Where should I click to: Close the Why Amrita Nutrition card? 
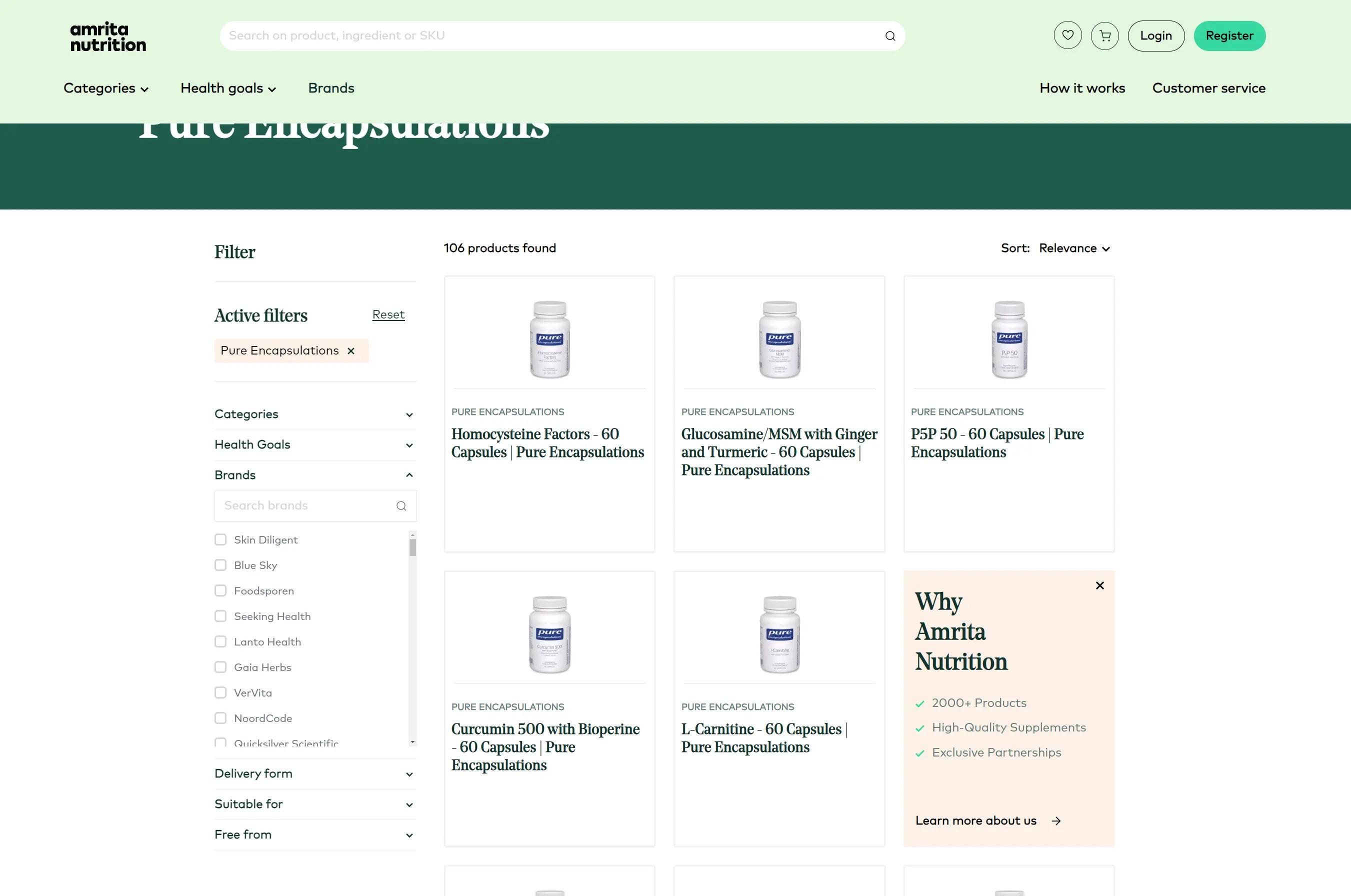(x=1099, y=585)
